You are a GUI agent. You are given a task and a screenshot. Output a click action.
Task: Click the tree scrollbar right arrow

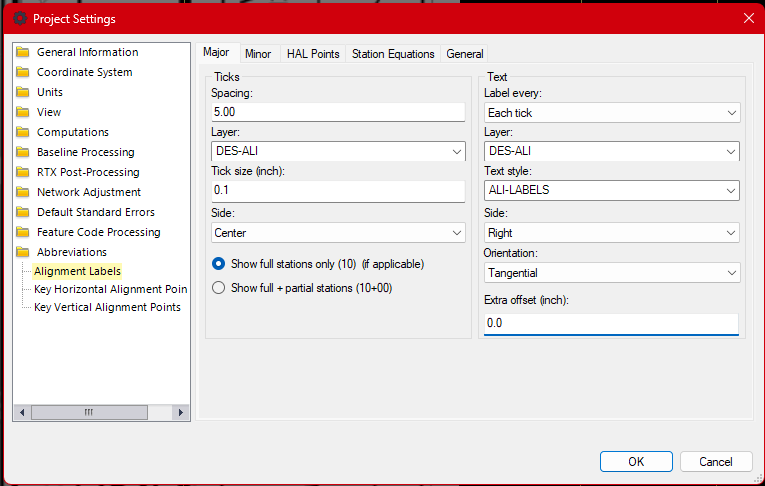181,412
